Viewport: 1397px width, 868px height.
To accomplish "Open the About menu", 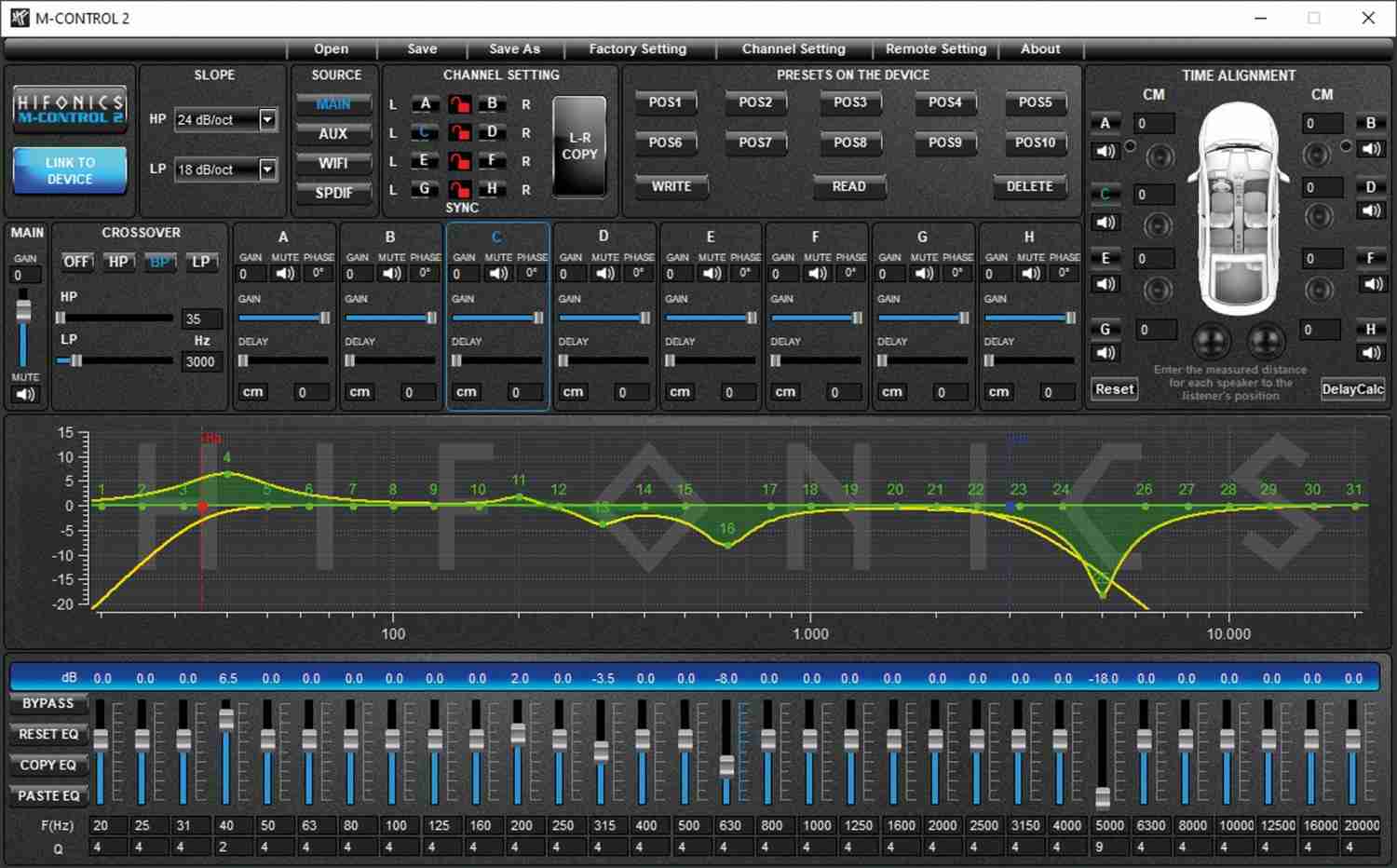I will [x=1040, y=49].
